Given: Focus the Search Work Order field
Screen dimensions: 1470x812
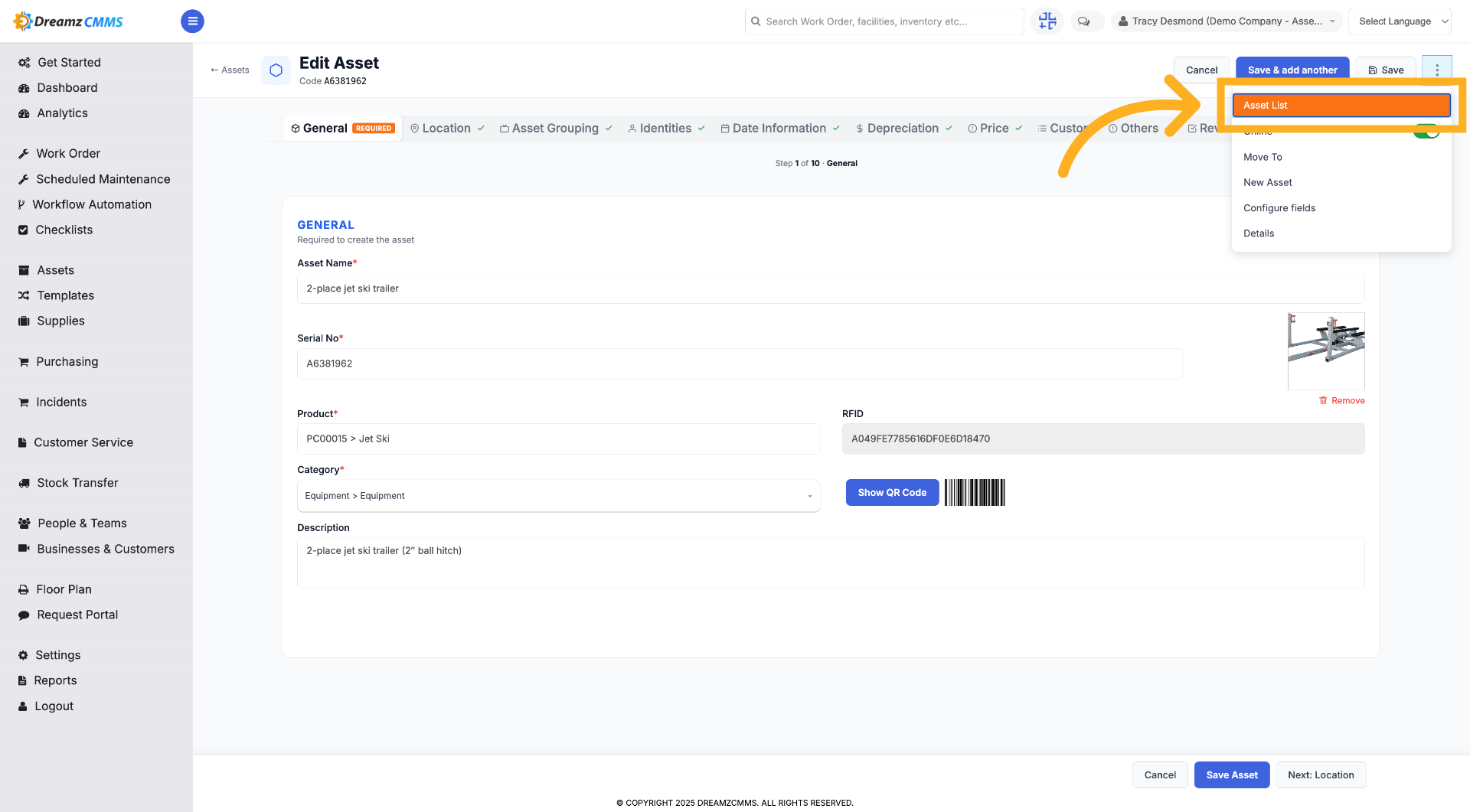Looking at the screenshot, I should tap(884, 21).
